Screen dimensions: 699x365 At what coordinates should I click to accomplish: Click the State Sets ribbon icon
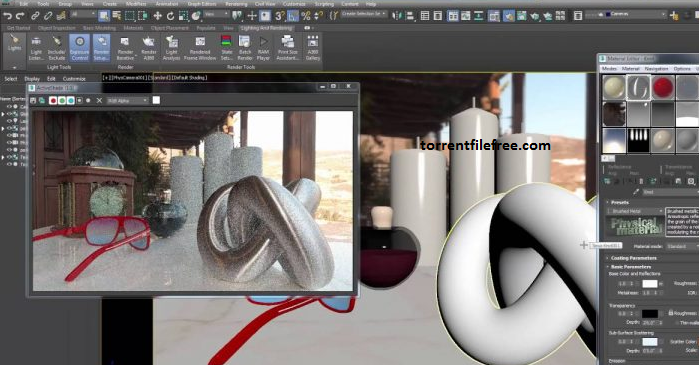pyautogui.click(x=226, y=48)
